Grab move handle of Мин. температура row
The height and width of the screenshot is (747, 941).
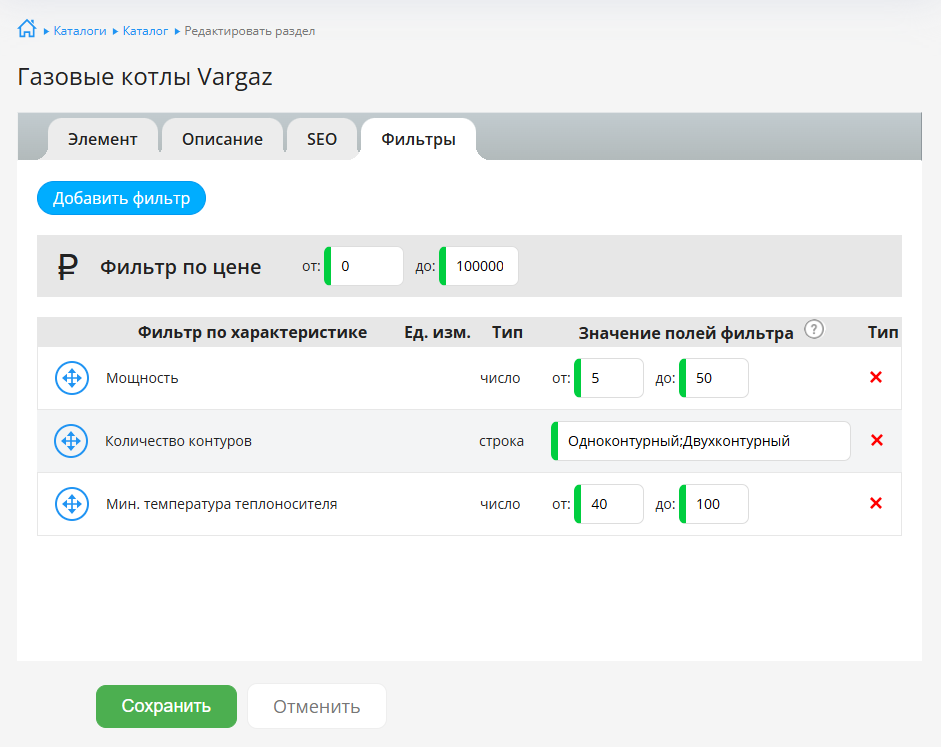pos(72,504)
